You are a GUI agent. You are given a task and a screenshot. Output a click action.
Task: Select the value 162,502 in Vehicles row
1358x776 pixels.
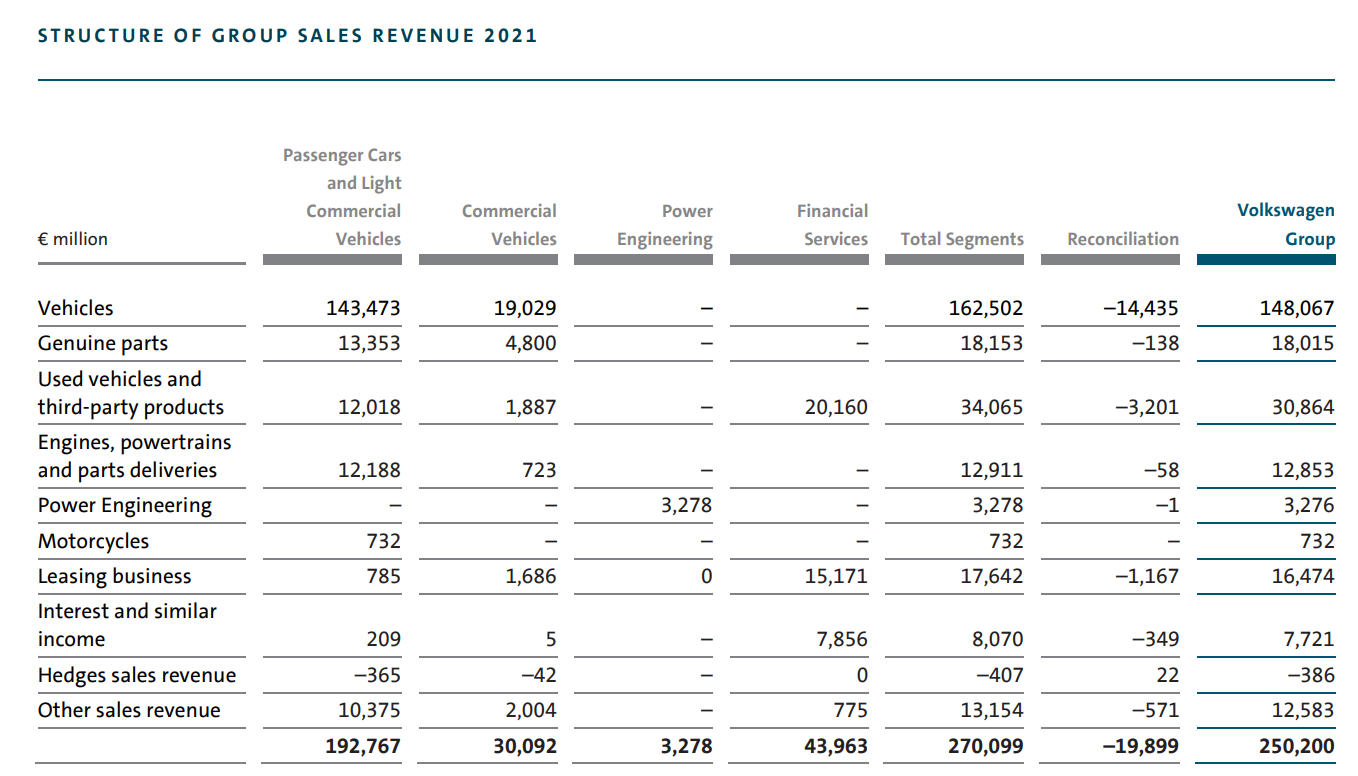point(986,308)
